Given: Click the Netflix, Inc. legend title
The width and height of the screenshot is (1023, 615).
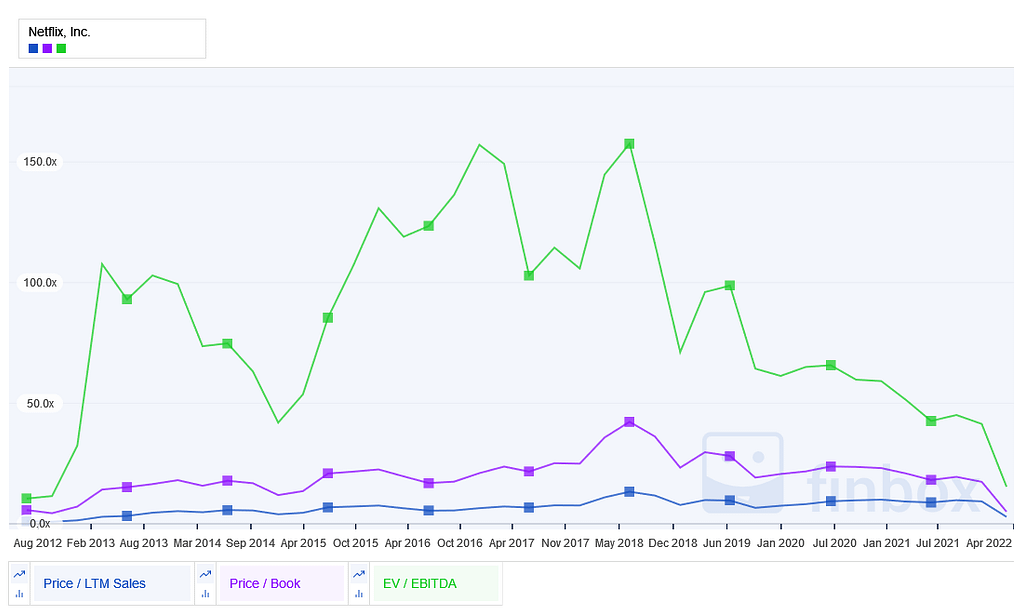Looking at the screenshot, I should tap(59, 32).
